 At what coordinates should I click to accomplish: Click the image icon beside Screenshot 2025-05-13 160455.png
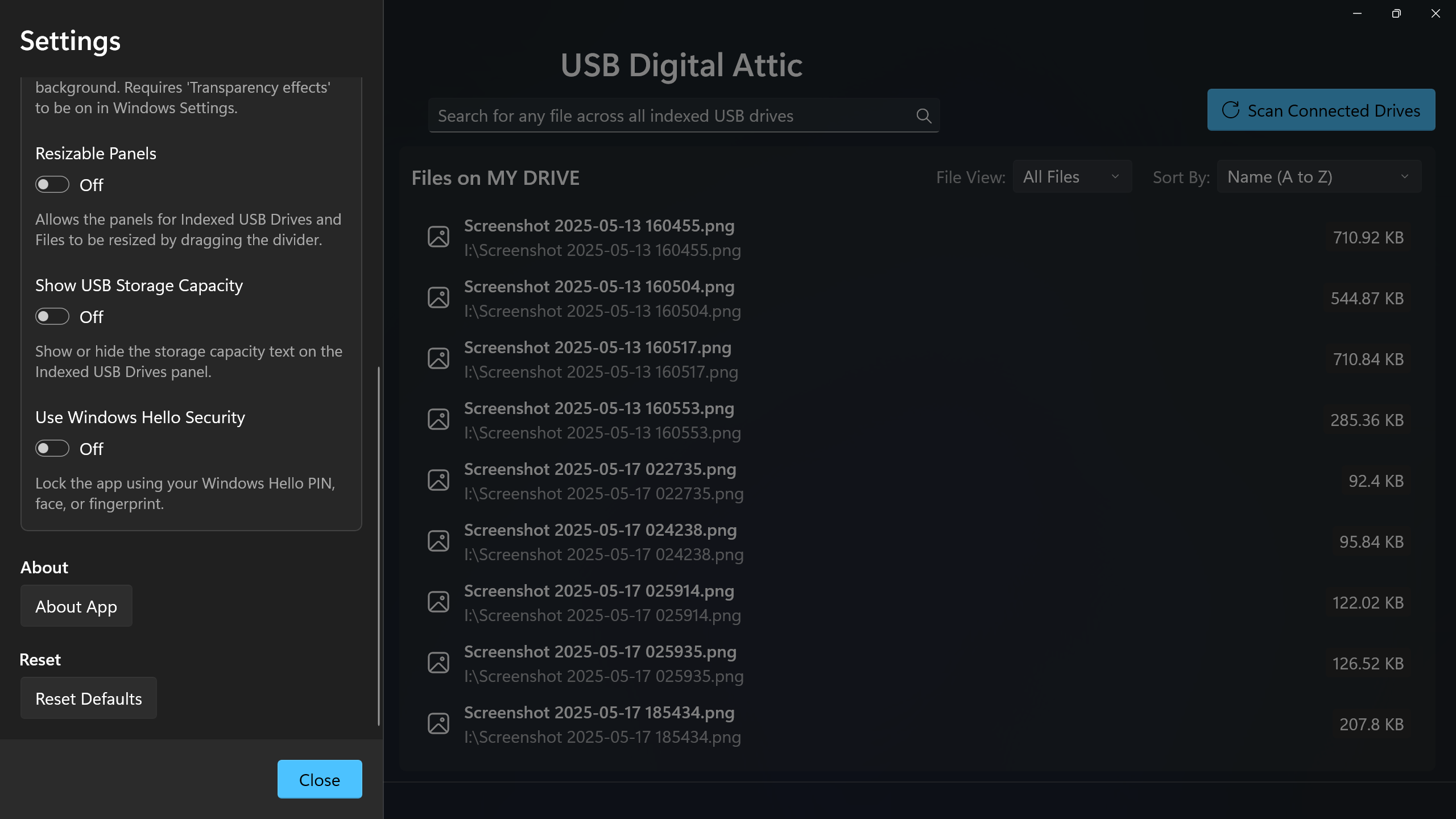(x=439, y=236)
